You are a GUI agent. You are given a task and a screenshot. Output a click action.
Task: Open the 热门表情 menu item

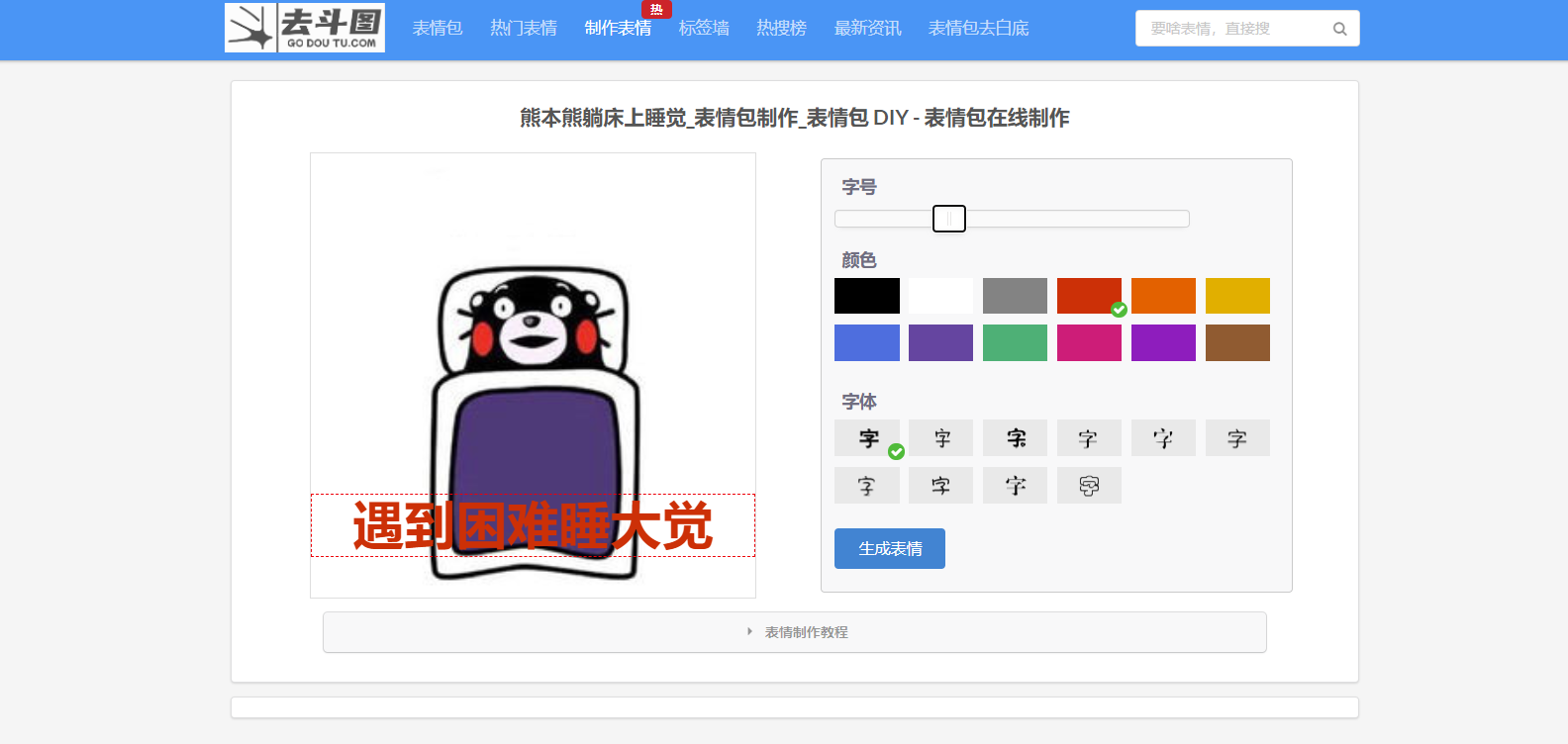click(x=524, y=29)
